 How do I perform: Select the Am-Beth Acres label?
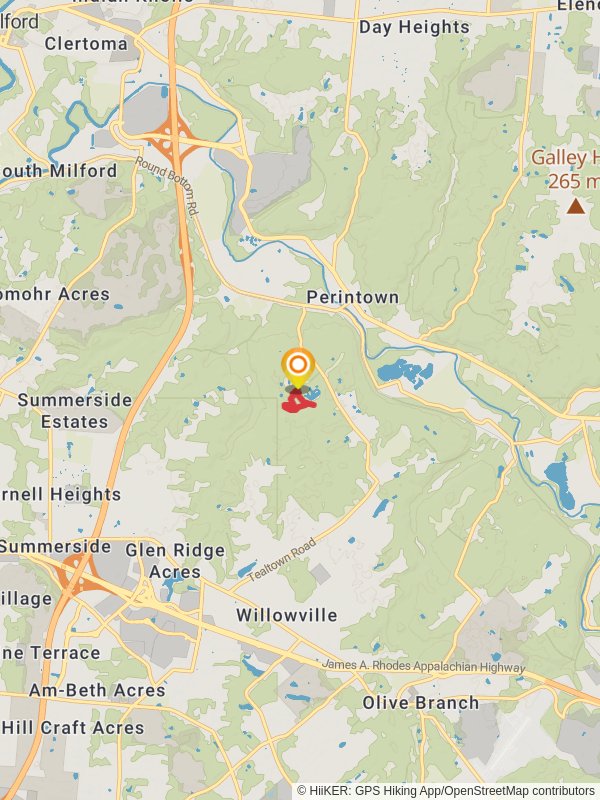coord(97,690)
